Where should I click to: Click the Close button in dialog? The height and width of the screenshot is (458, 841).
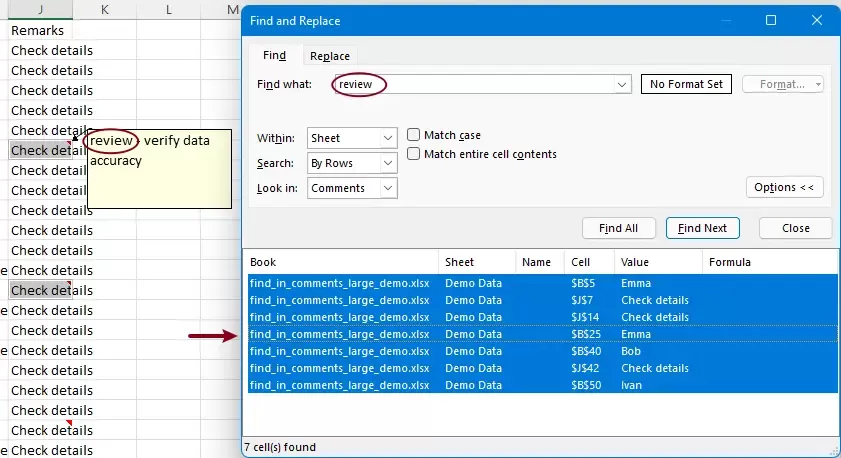[795, 228]
